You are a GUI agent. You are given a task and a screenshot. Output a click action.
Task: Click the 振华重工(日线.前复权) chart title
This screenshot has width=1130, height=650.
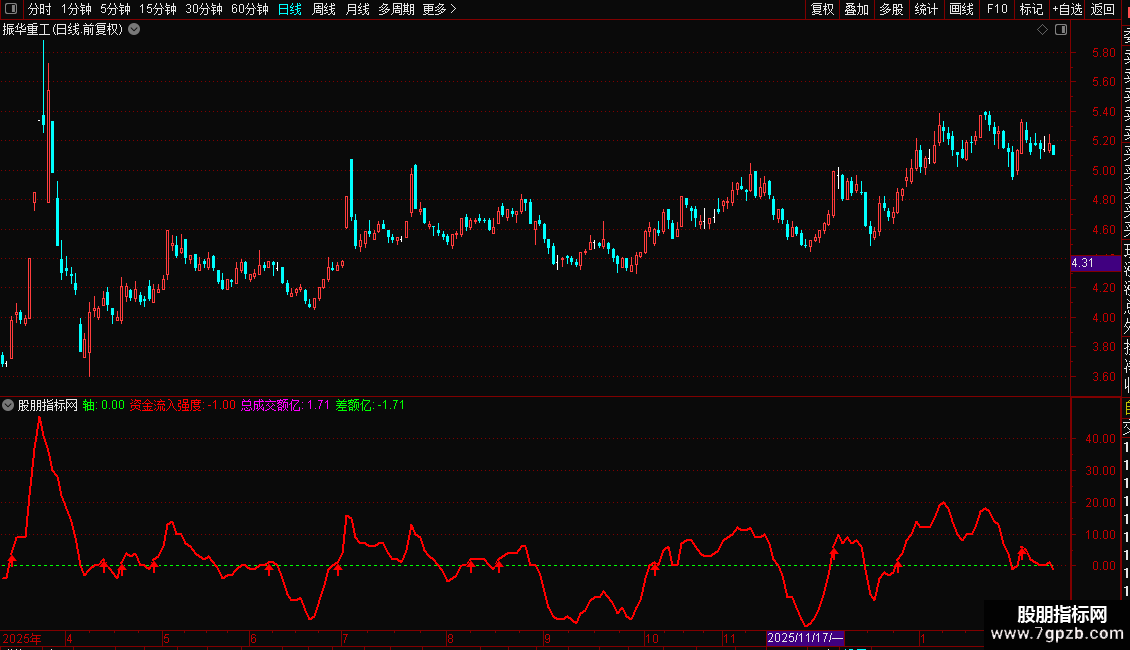[63, 30]
